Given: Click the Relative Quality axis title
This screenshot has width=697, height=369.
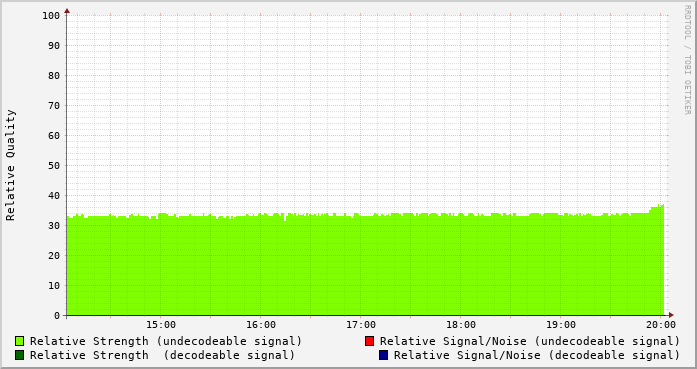Looking at the screenshot, I should (11, 165).
